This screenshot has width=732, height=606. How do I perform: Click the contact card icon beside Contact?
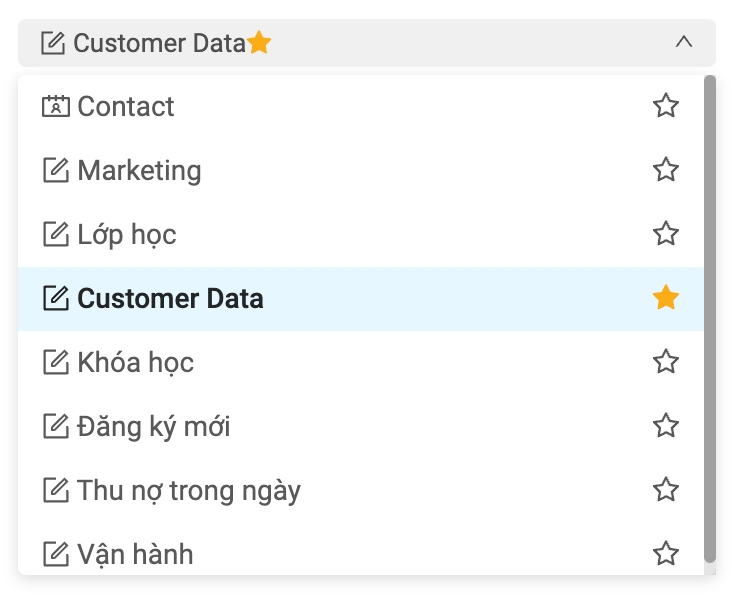tap(56, 107)
